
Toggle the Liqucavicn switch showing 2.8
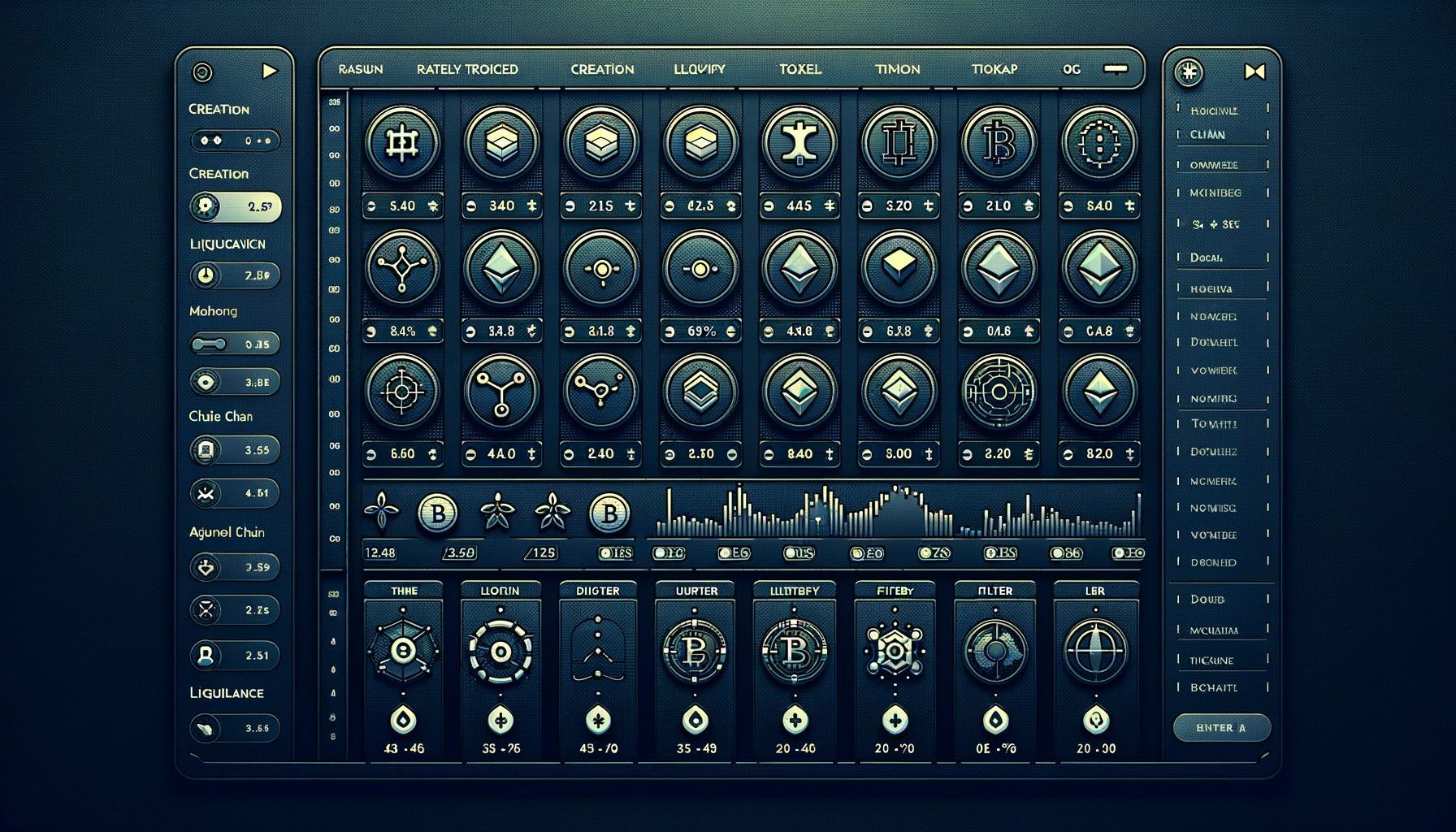coord(235,275)
